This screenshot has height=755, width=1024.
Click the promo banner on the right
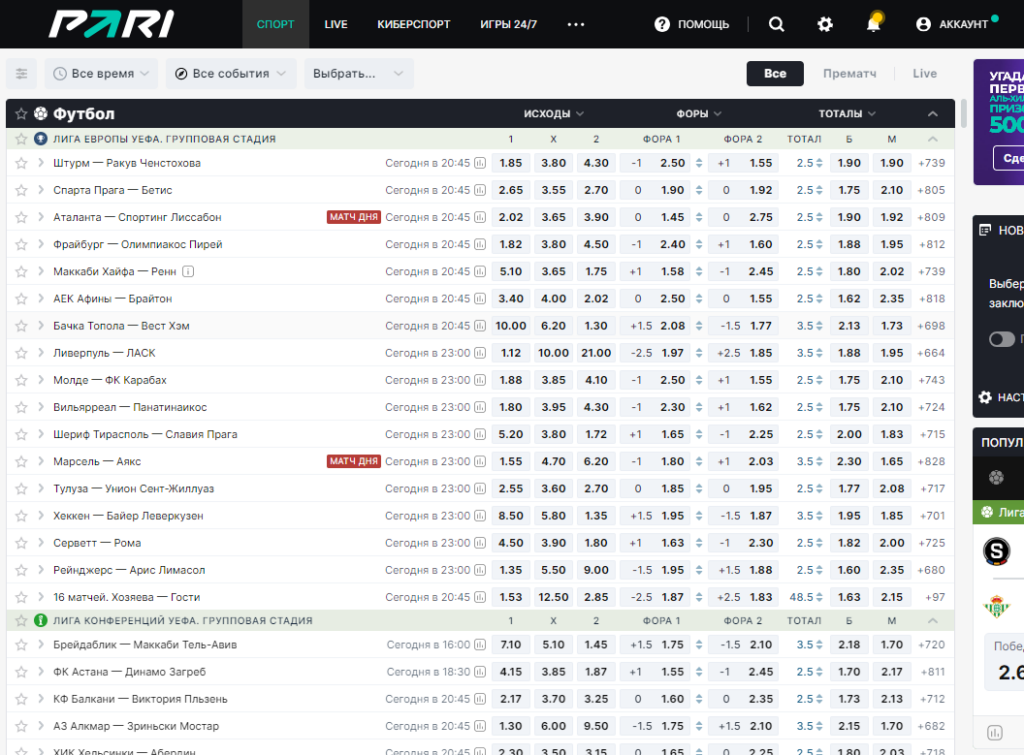(x=999, y=122)
